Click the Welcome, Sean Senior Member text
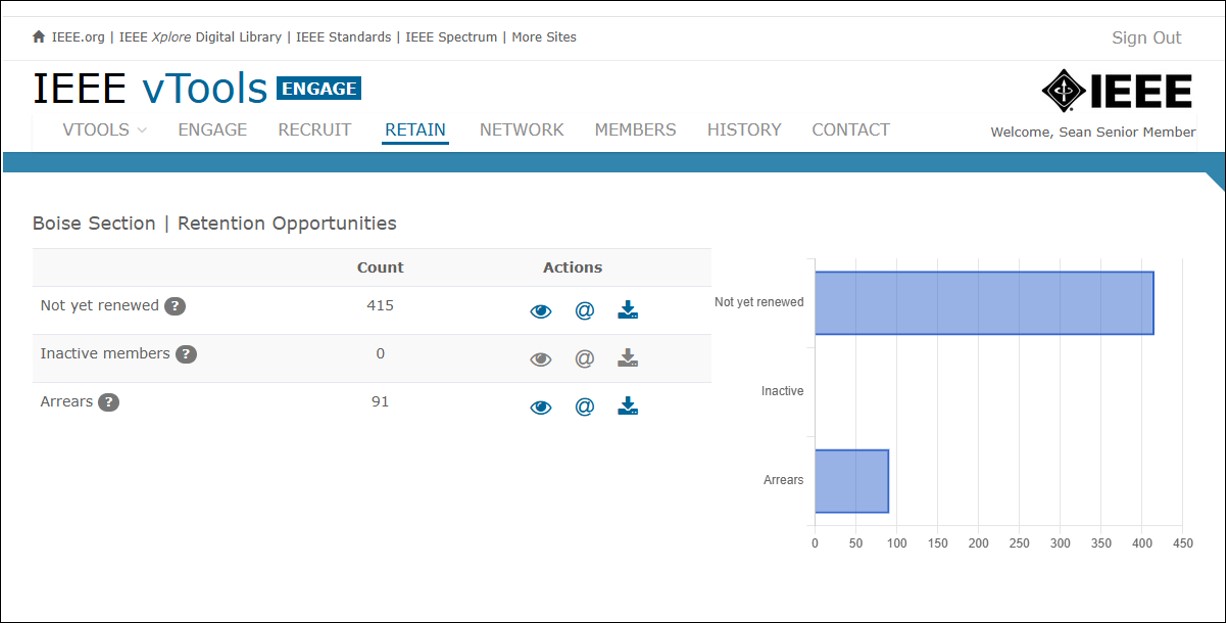The height and width of the screenshot is (623, 1226). click(x=1092, y=132)
